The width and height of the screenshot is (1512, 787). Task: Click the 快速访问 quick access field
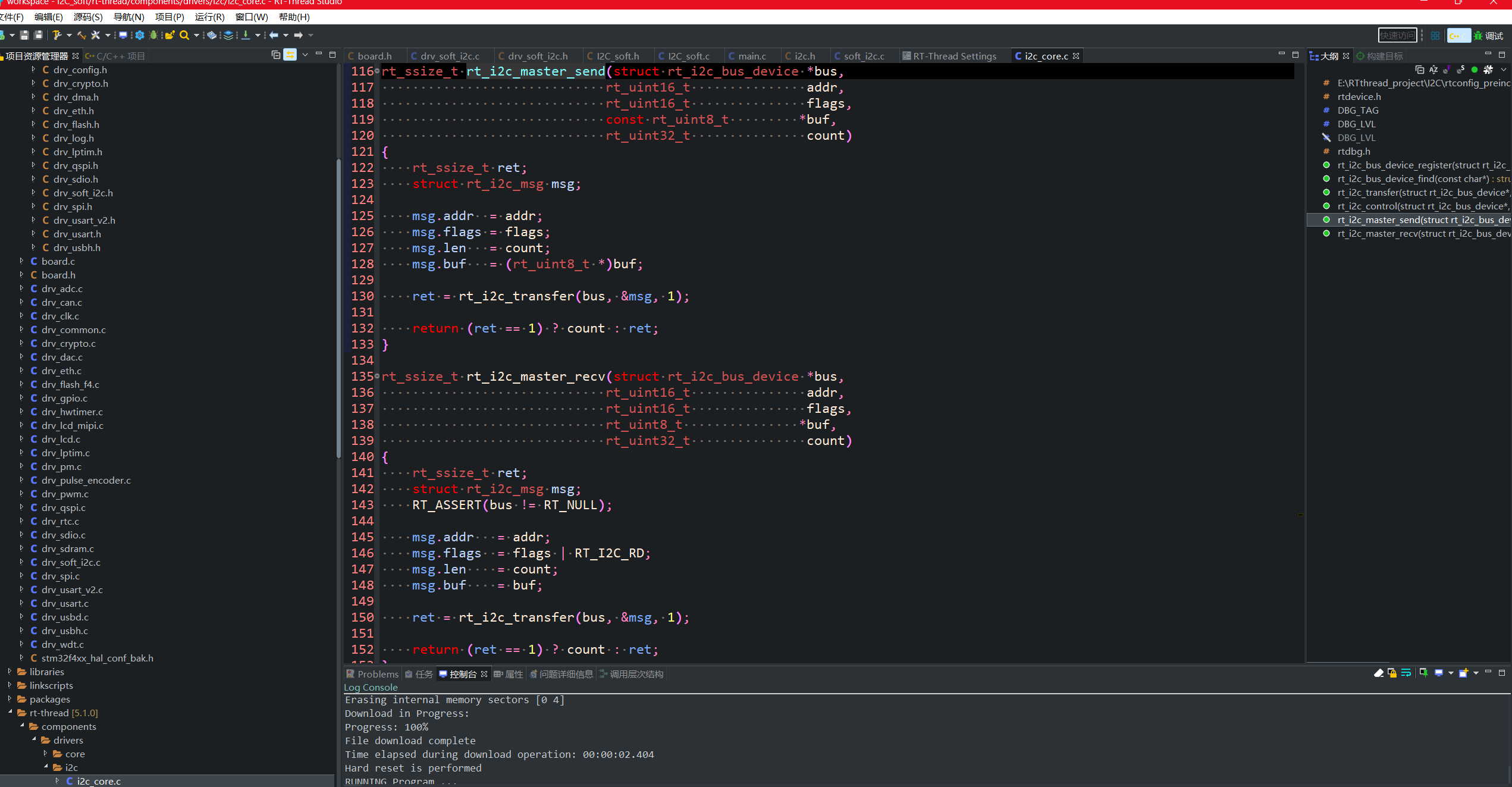(x=1397, y=36)
